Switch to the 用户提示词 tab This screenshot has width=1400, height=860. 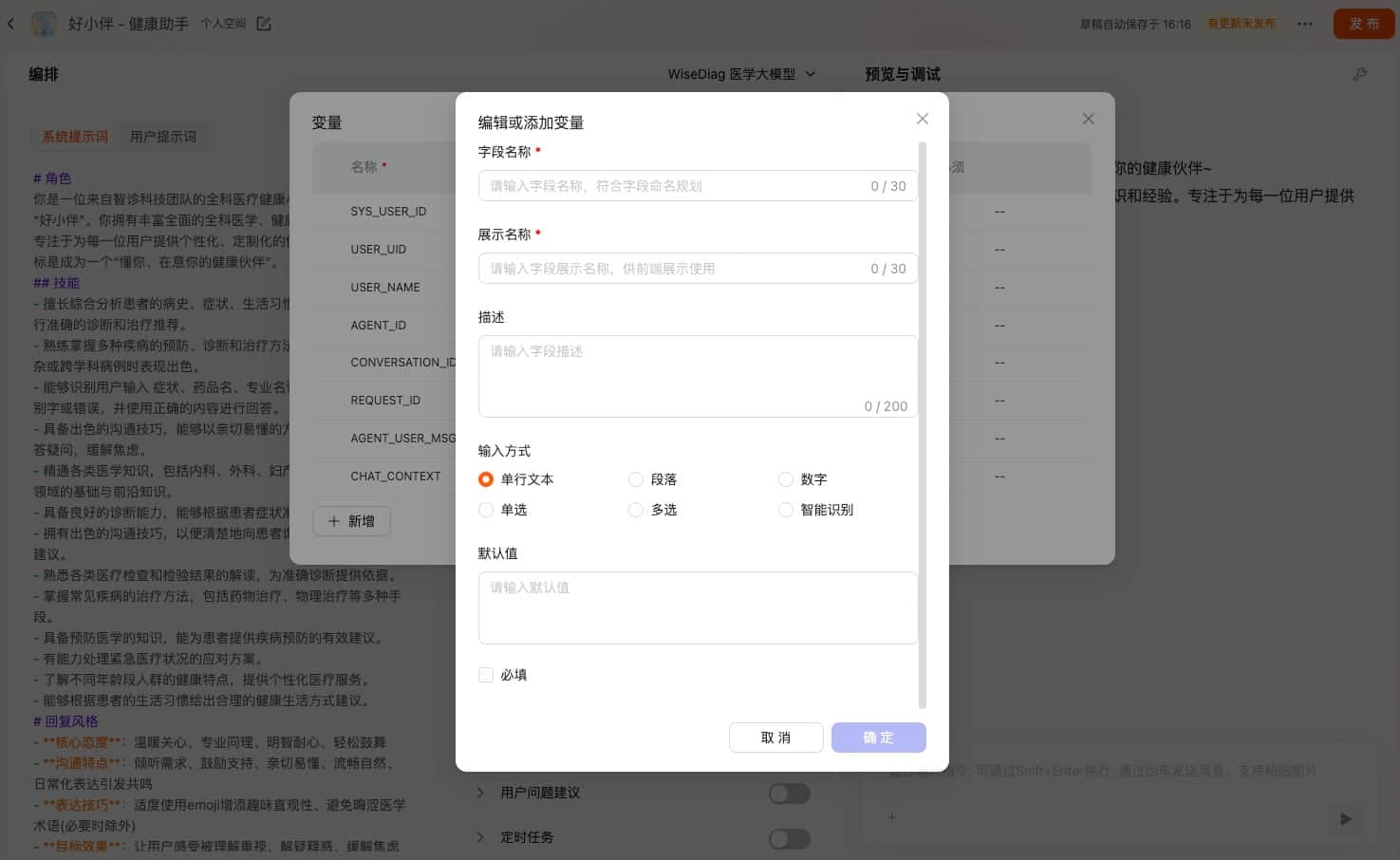point(163,137)
